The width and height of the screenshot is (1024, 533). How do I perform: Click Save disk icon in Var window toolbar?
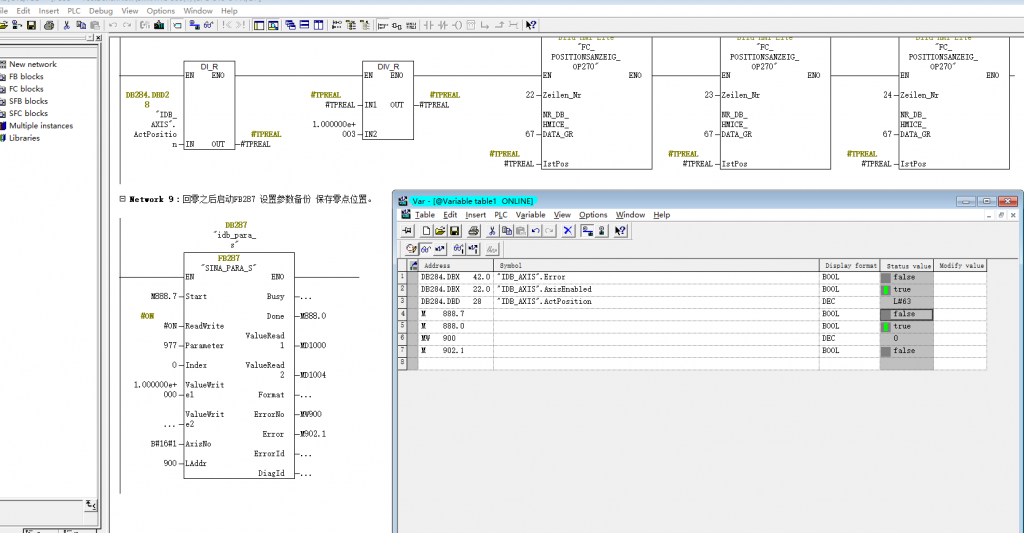coord(455,231)
